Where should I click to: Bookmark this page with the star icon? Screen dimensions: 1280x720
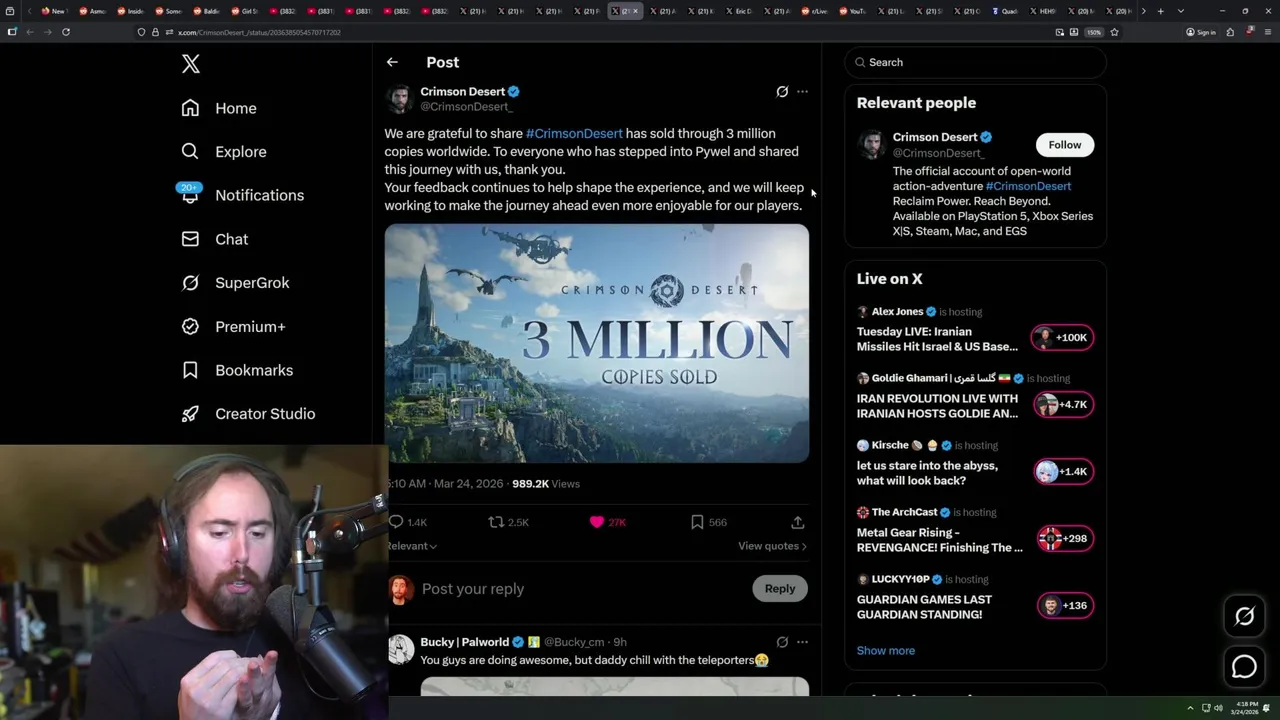[1114, 32]
